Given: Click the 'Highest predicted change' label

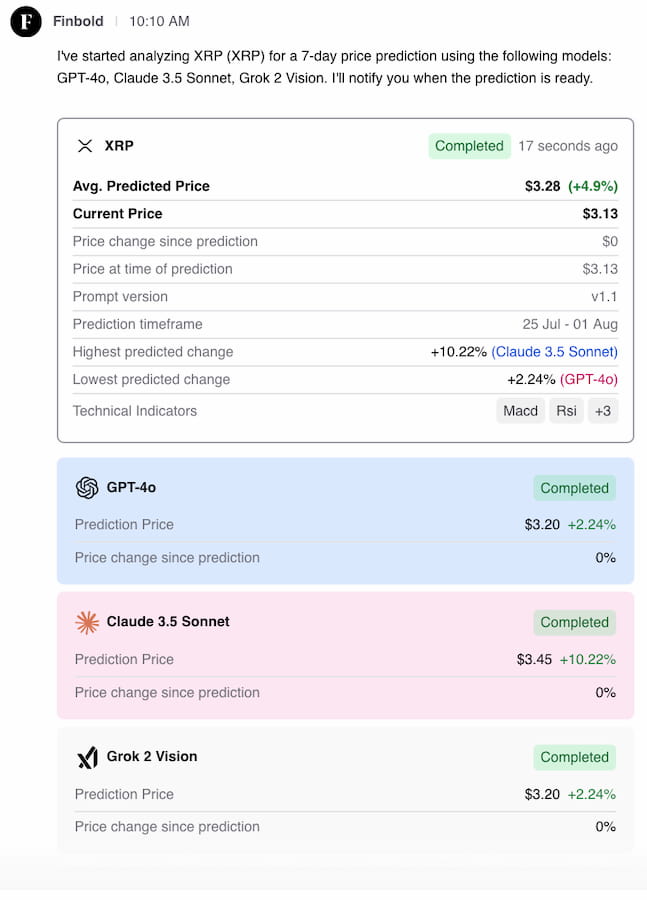Looking at the screenshot, I should click(153, 352).
